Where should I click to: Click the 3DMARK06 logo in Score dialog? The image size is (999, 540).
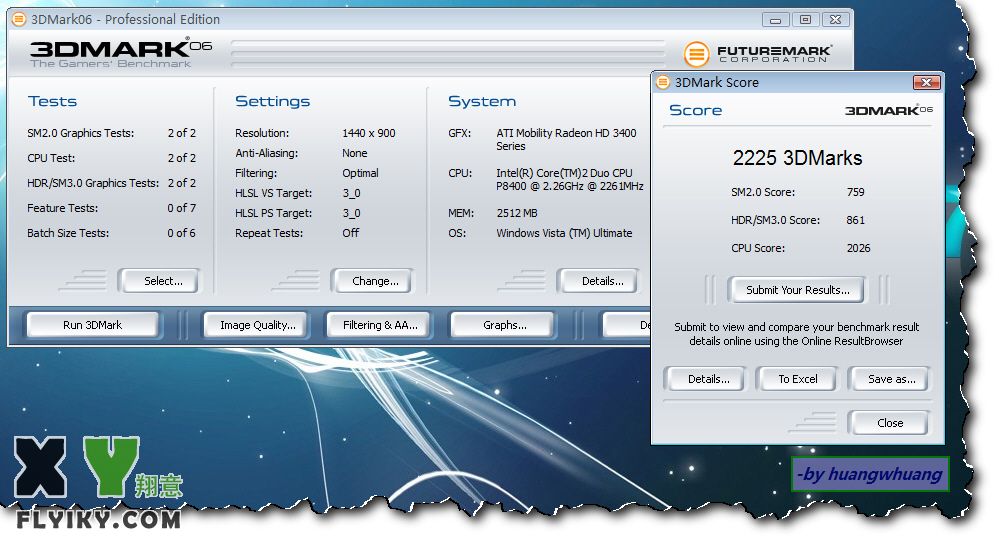[888, 110]
